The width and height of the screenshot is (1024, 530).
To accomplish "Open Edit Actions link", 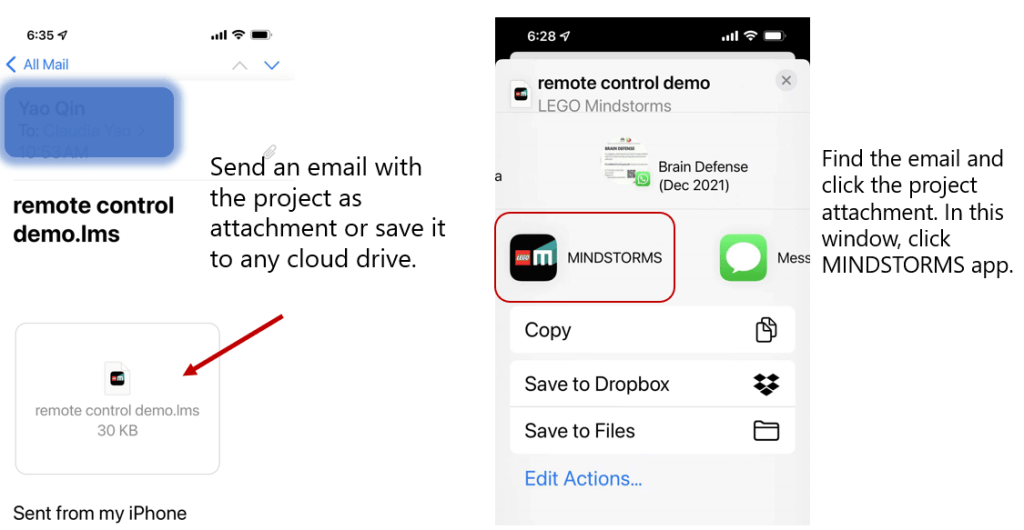I will pyautogui.click(x=583, y=479).
